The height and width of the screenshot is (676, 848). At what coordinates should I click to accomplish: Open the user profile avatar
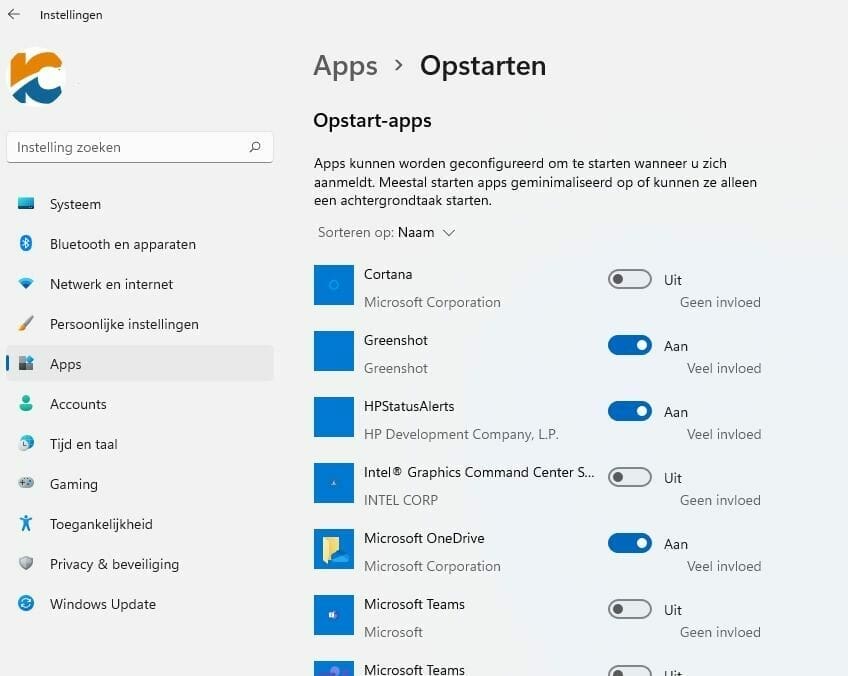click(x=37, y=76)
